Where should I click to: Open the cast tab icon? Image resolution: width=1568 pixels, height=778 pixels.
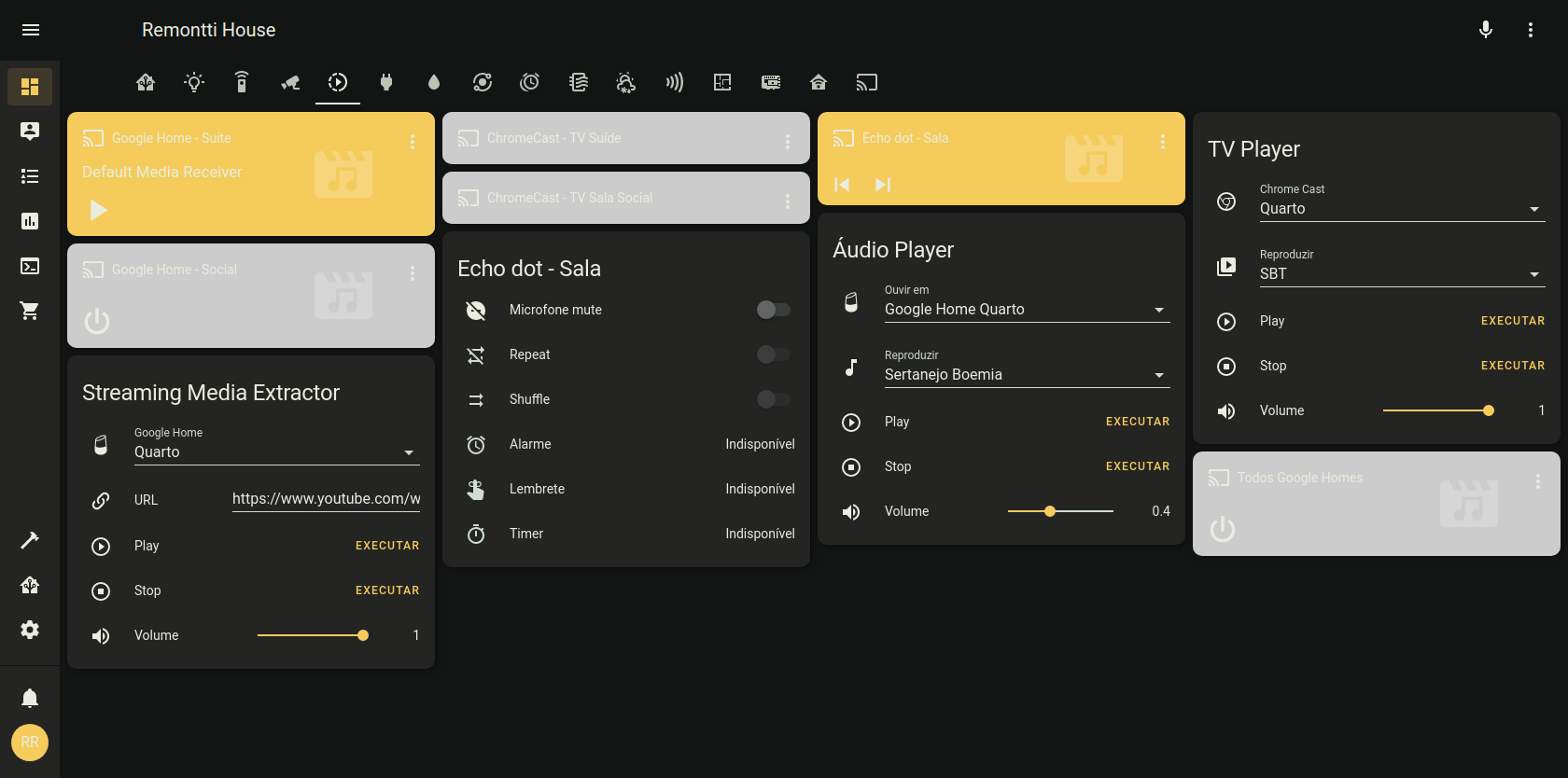(867, 82)
